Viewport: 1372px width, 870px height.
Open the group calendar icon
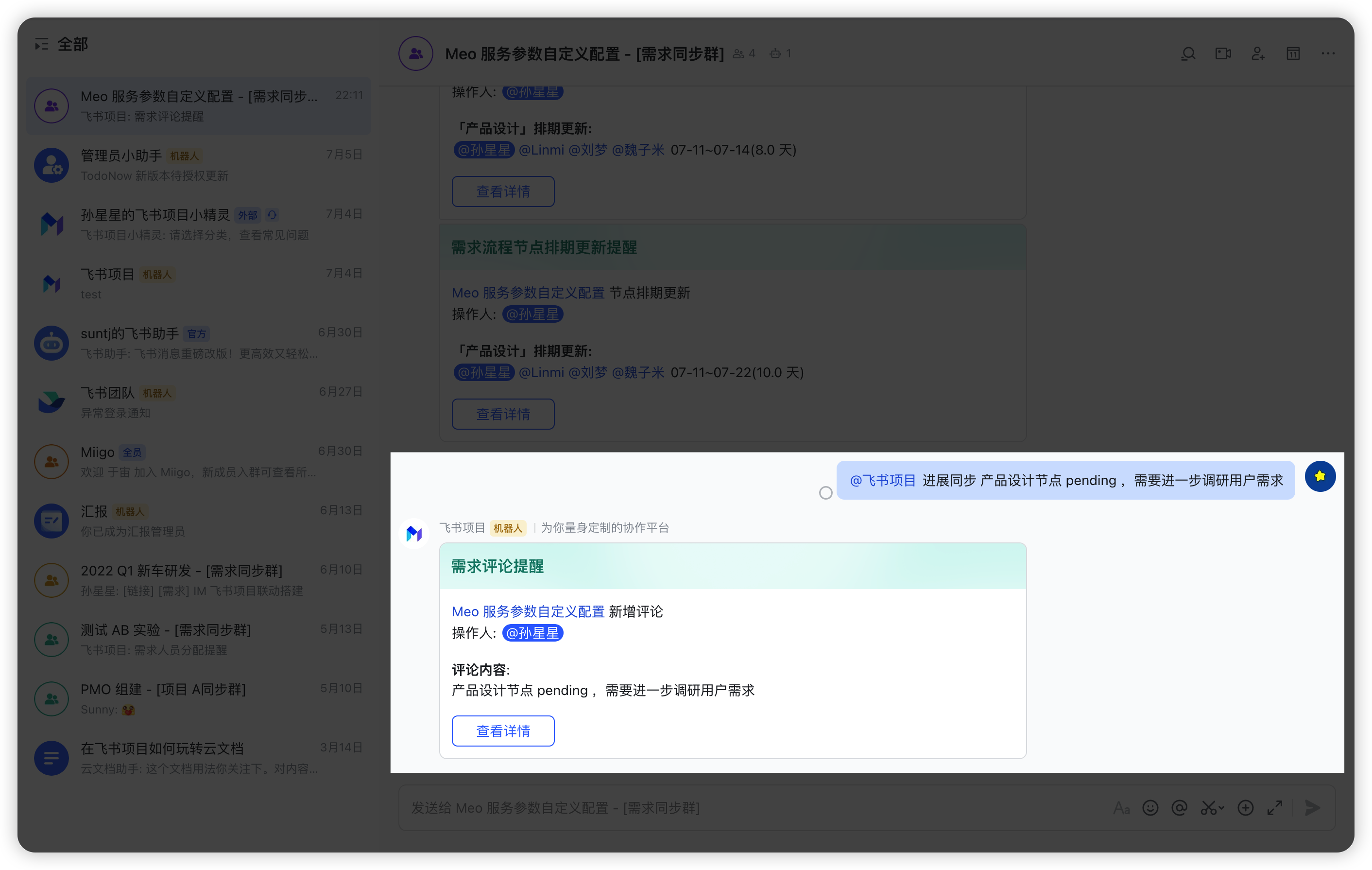(x=1293, y=53)
